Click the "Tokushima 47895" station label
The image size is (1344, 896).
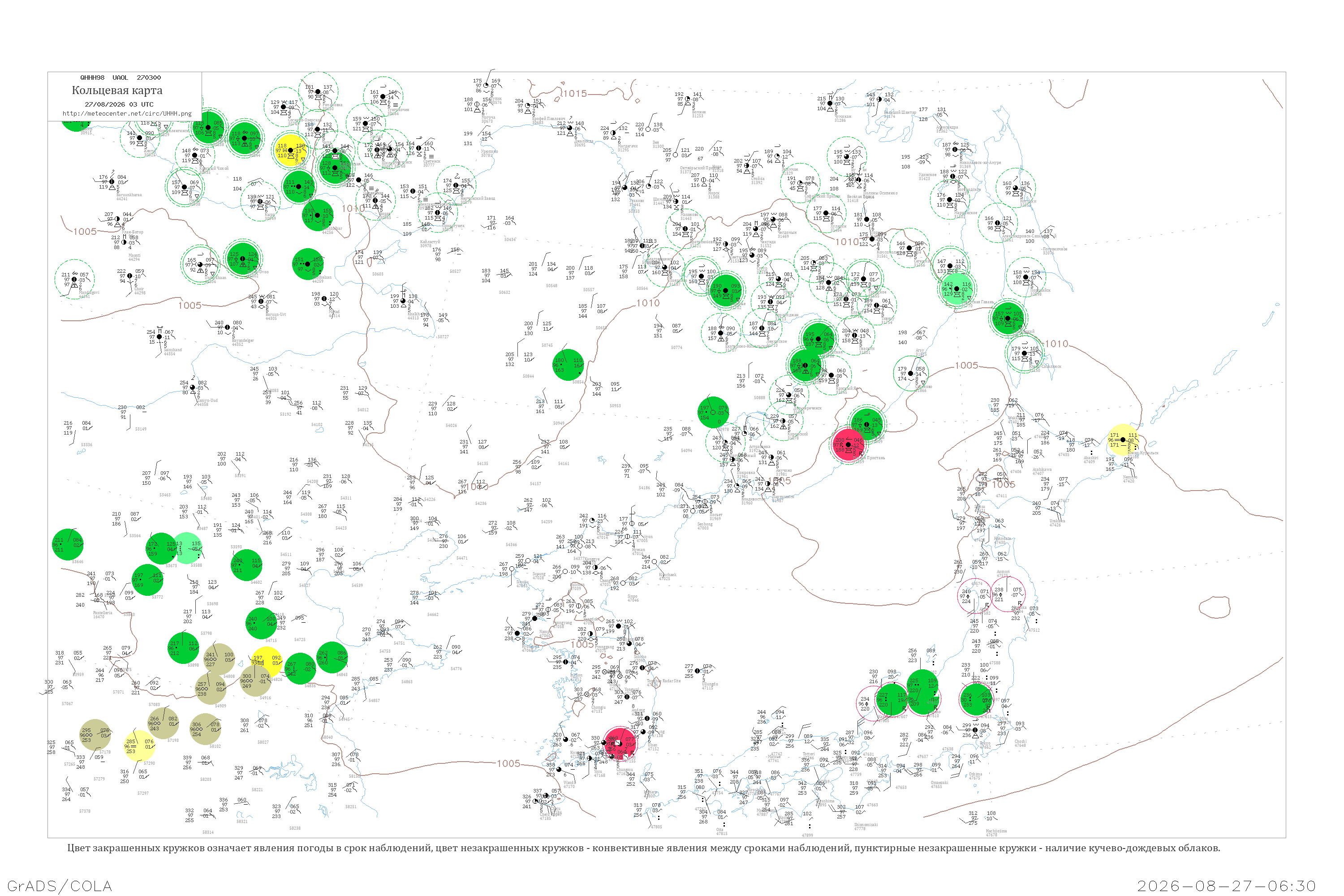tap(825, 803)
